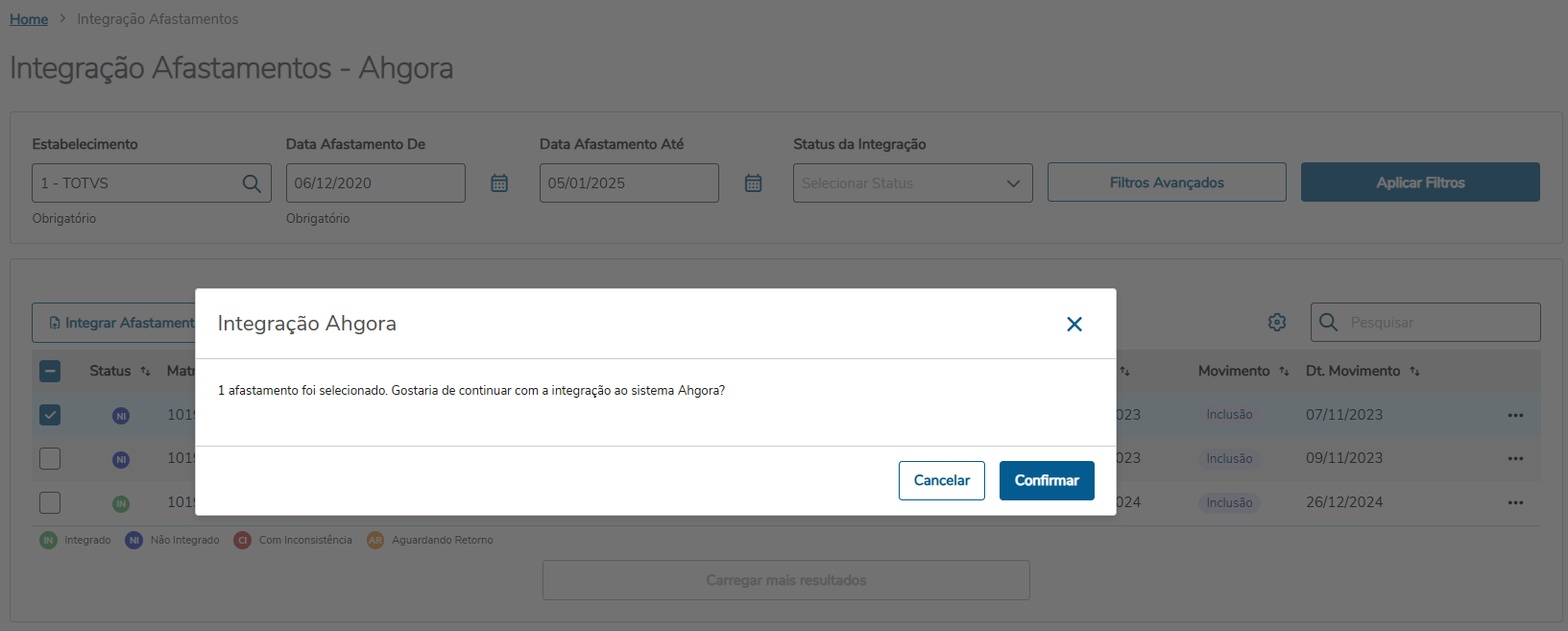Open row actions for 07/11/2023 movement
The image size is (1568, 631).
click(1515, 415)
